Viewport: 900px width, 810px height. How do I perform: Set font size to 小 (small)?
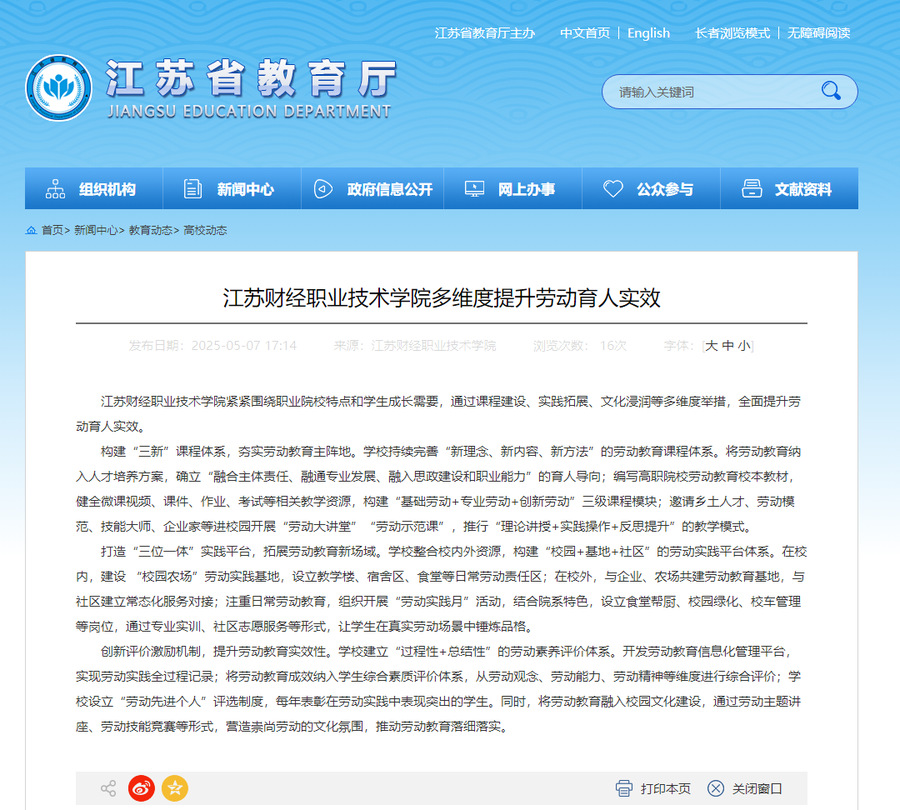click(x=743, y=346)
